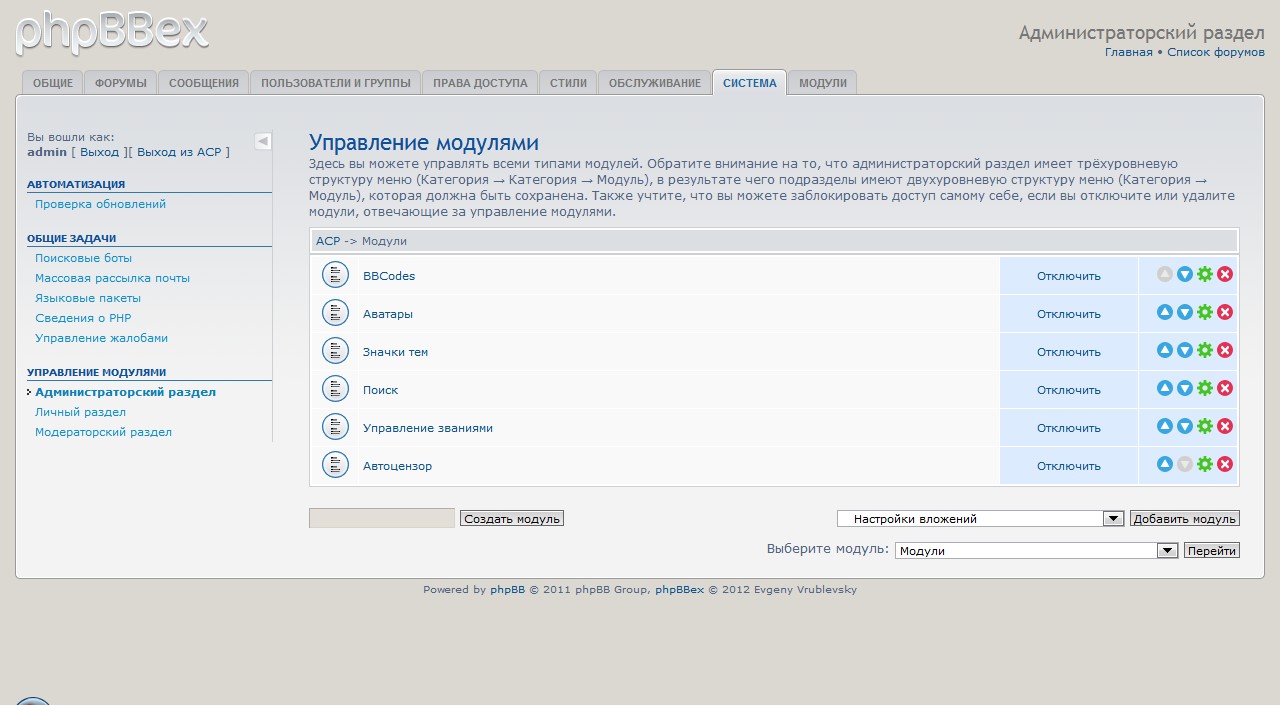Move the BBCodes module down

click(1184, 274)
